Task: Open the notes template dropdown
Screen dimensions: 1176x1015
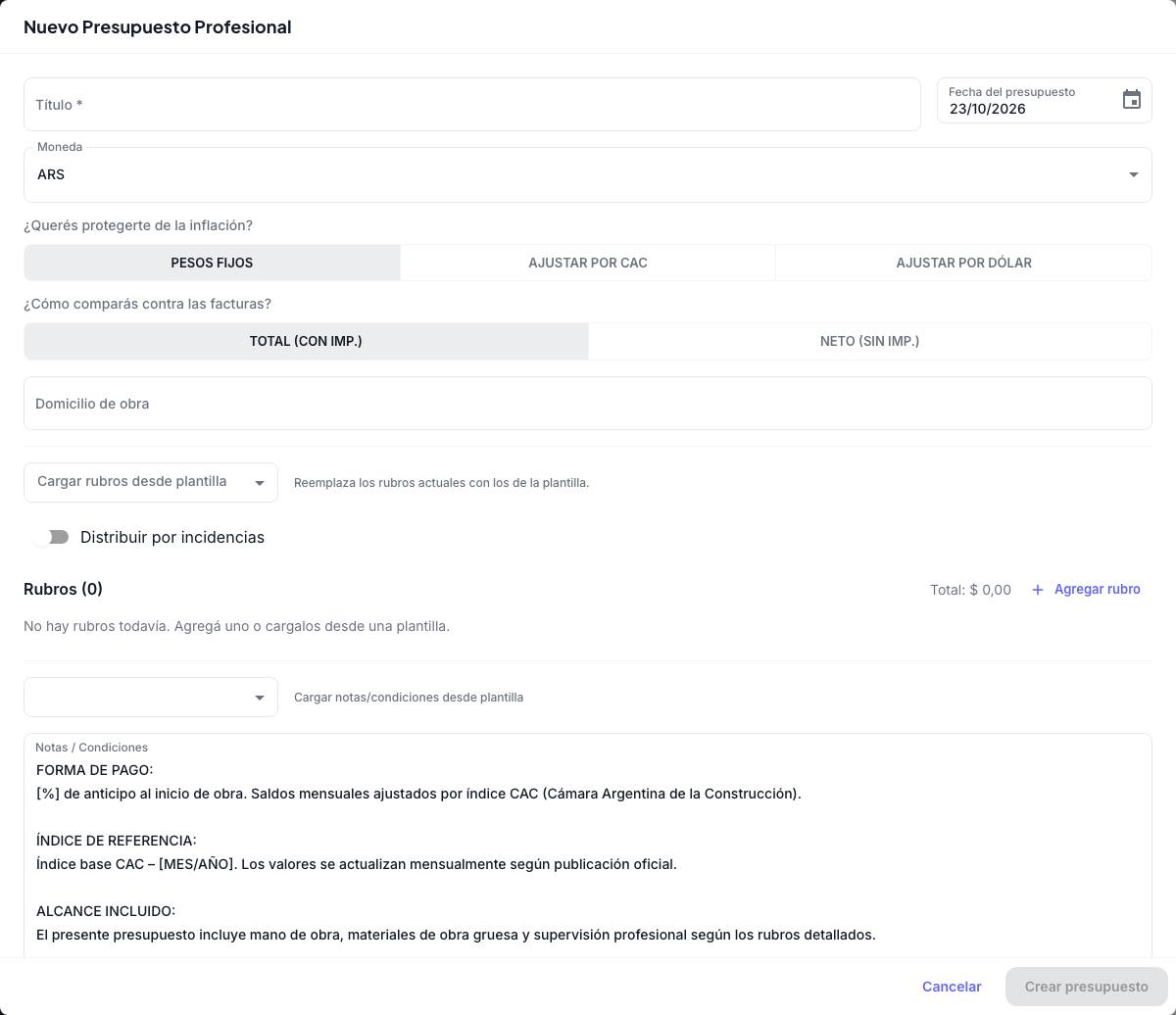Action: (151, 698)
